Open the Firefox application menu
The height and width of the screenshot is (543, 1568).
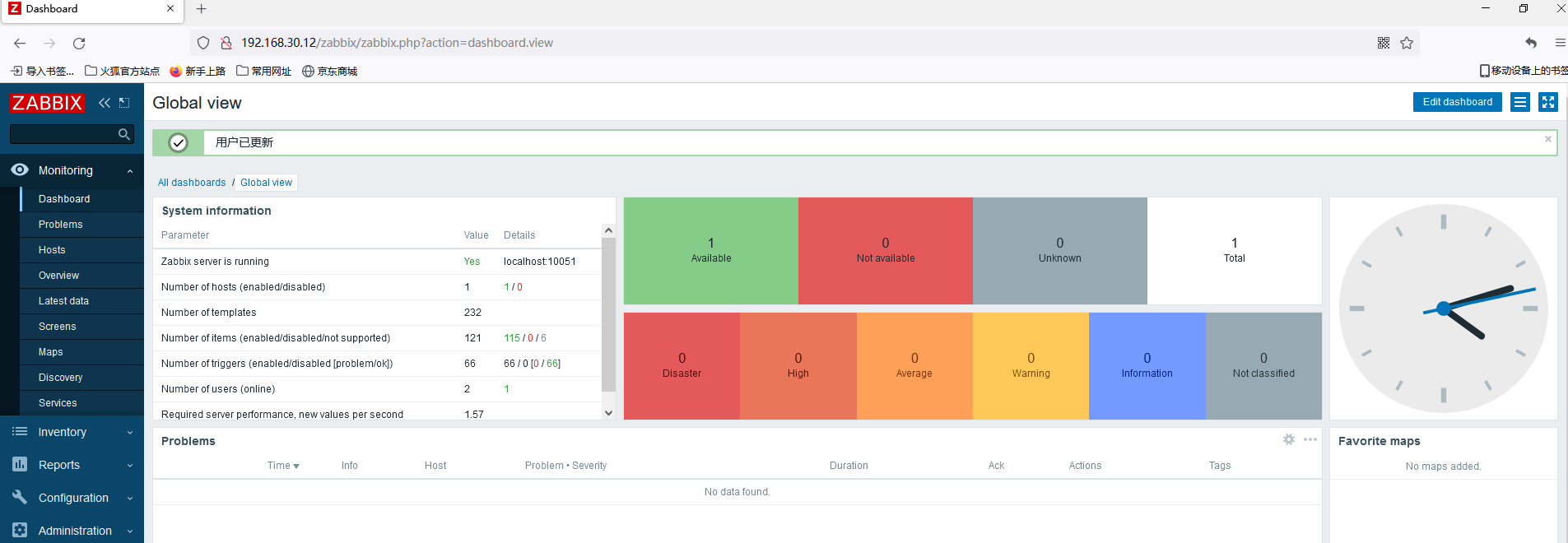tap(1560, 43)
